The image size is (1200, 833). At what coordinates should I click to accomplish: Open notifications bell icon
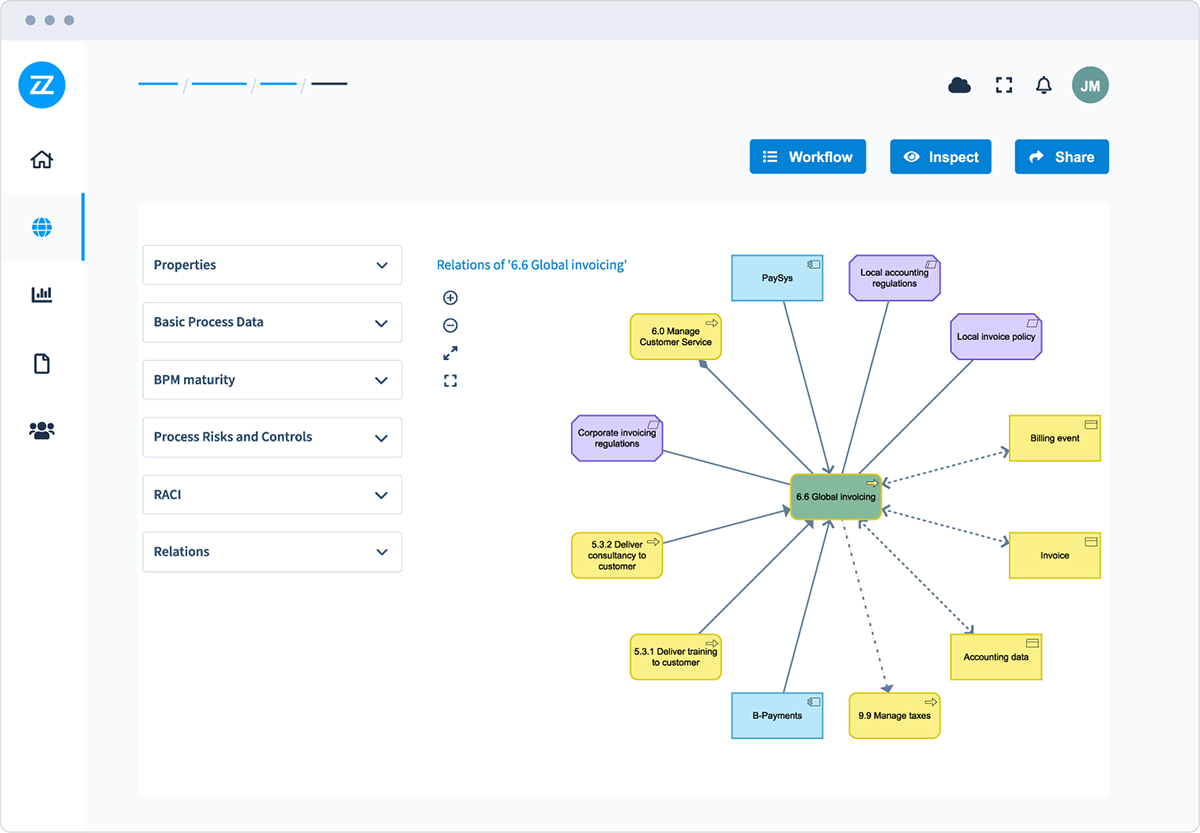[x=1043, y=86]
